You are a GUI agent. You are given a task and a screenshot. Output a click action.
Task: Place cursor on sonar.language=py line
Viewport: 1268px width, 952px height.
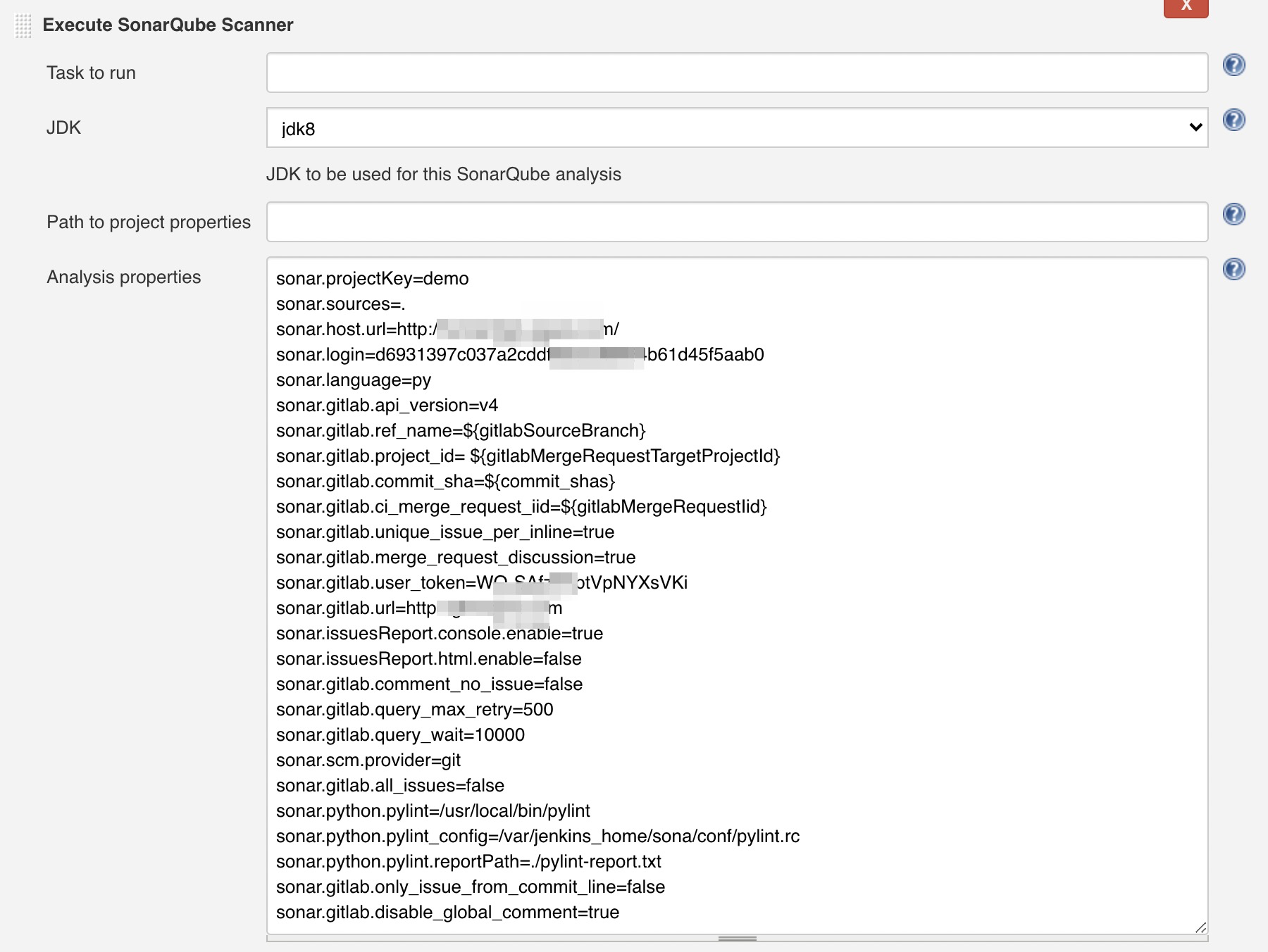point(354,380)
